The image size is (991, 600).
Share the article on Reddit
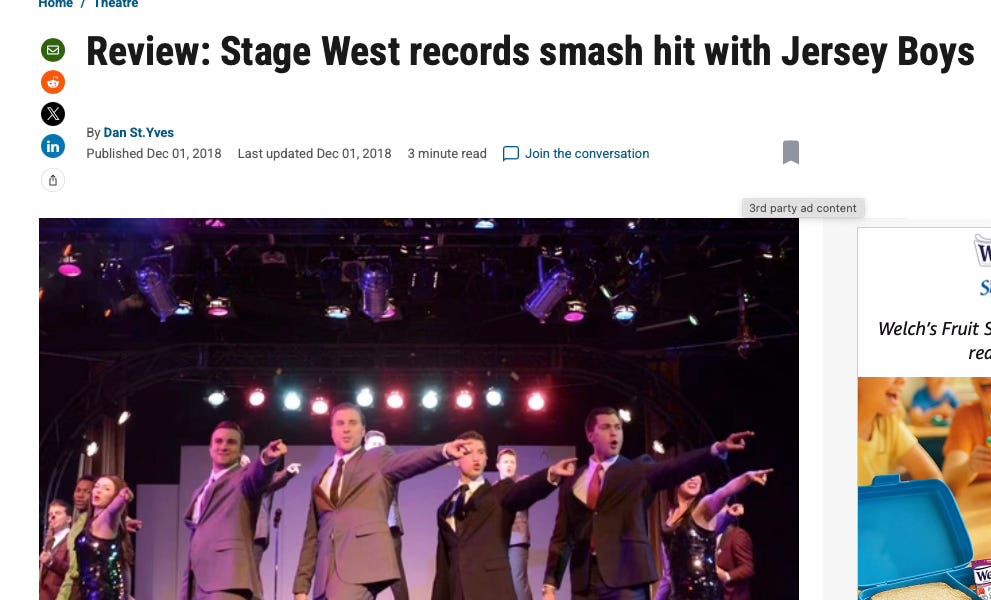click(53, 82)
